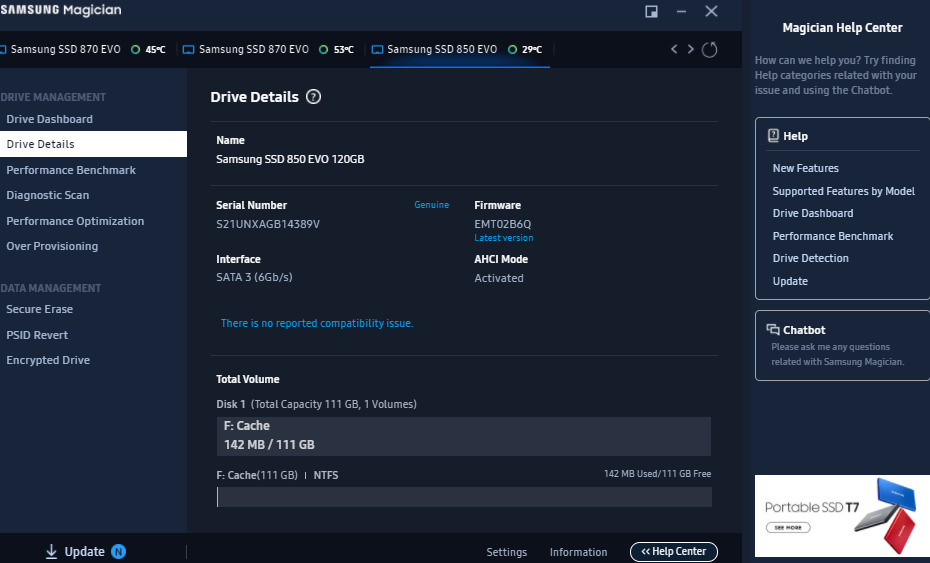930x563 pixels.
Task: Open Information in the bottom bar
Action: point(578,552)
